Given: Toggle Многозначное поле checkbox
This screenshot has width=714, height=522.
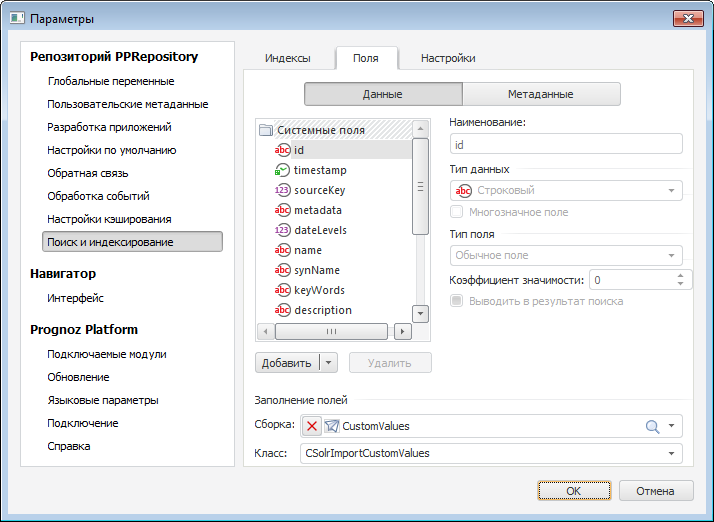Looking at the screenshot, I should tap(457, 212).
